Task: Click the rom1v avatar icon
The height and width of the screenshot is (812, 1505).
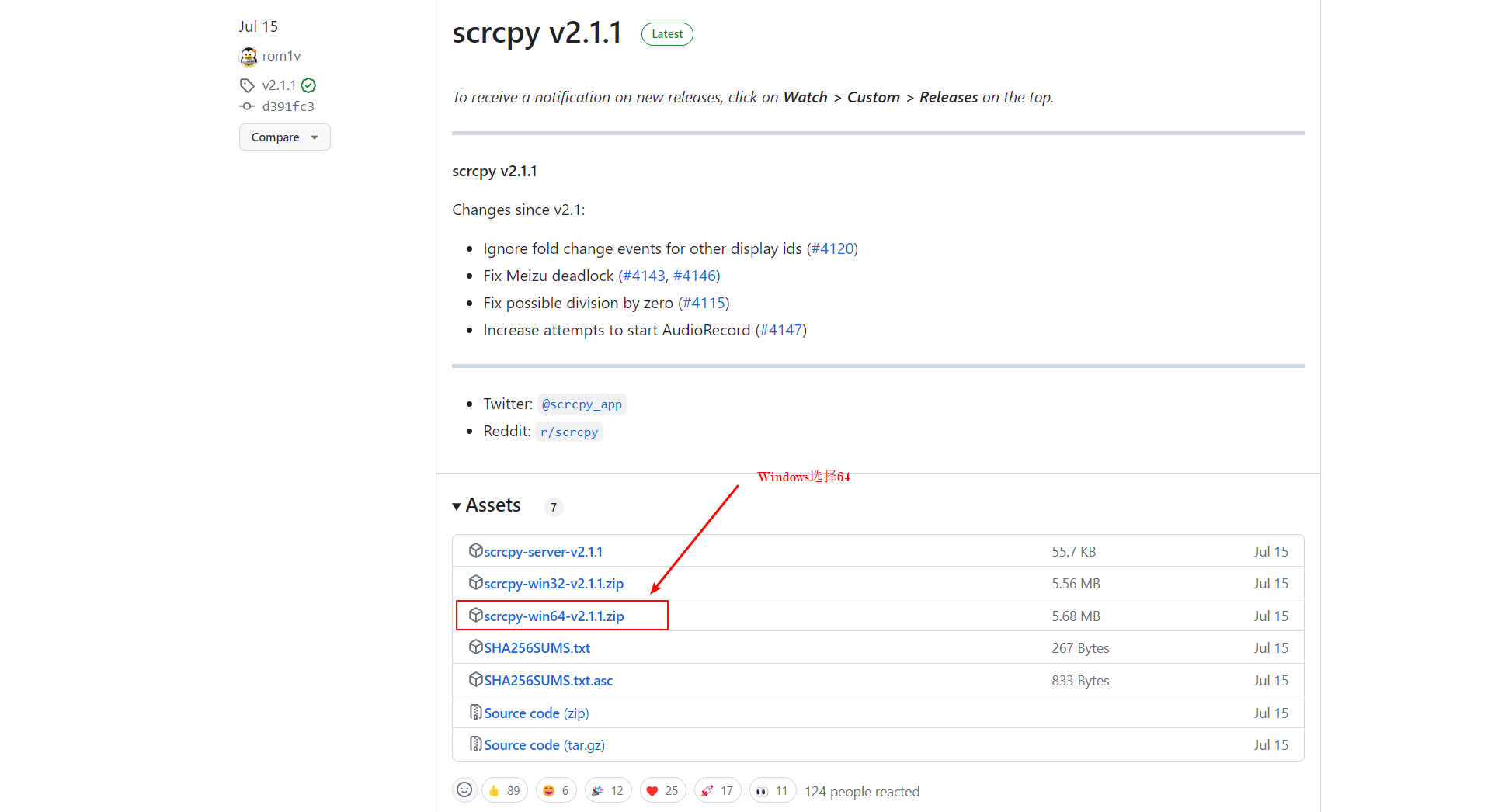Action: tap(249, 56)
